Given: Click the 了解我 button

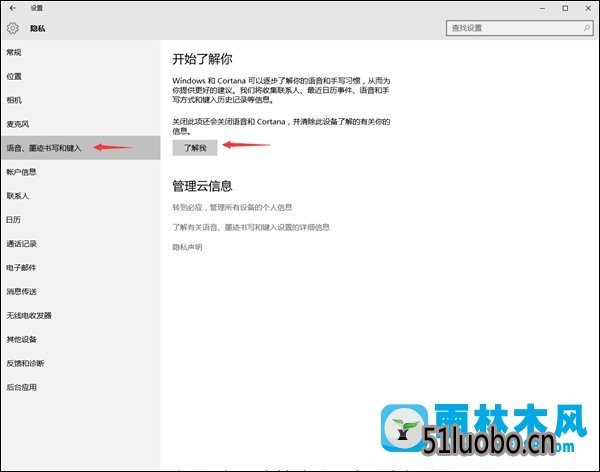Looking at the screenshot, I should (195, 148).
